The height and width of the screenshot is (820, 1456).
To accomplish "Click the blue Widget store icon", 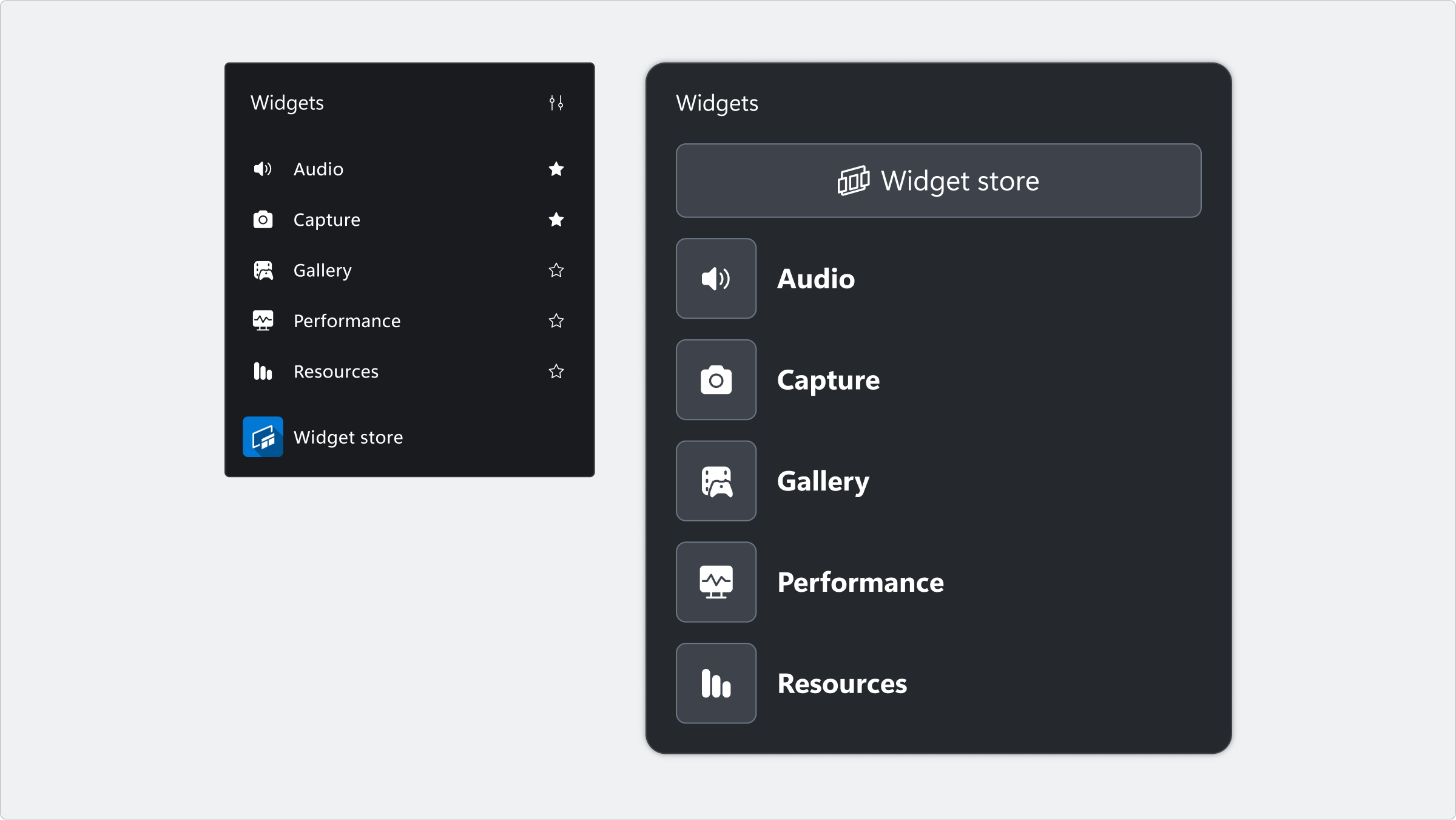I will pyautogui.click(x=263, y=436).
